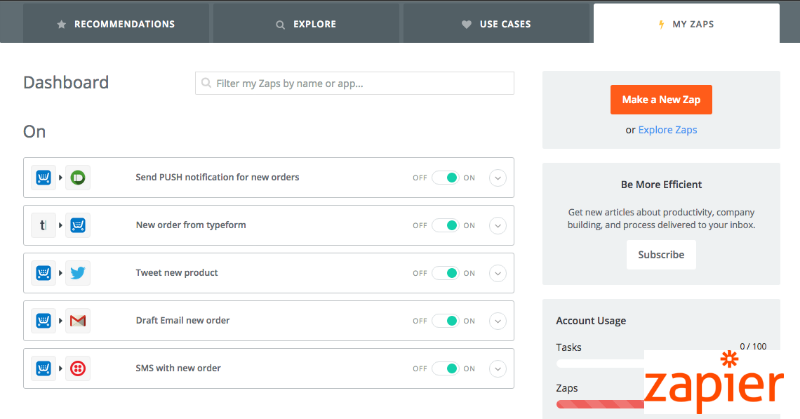The image size is (800, 419).
Task: Open the dropdown for Draft Email new order
Action: (x=498, y=321)
